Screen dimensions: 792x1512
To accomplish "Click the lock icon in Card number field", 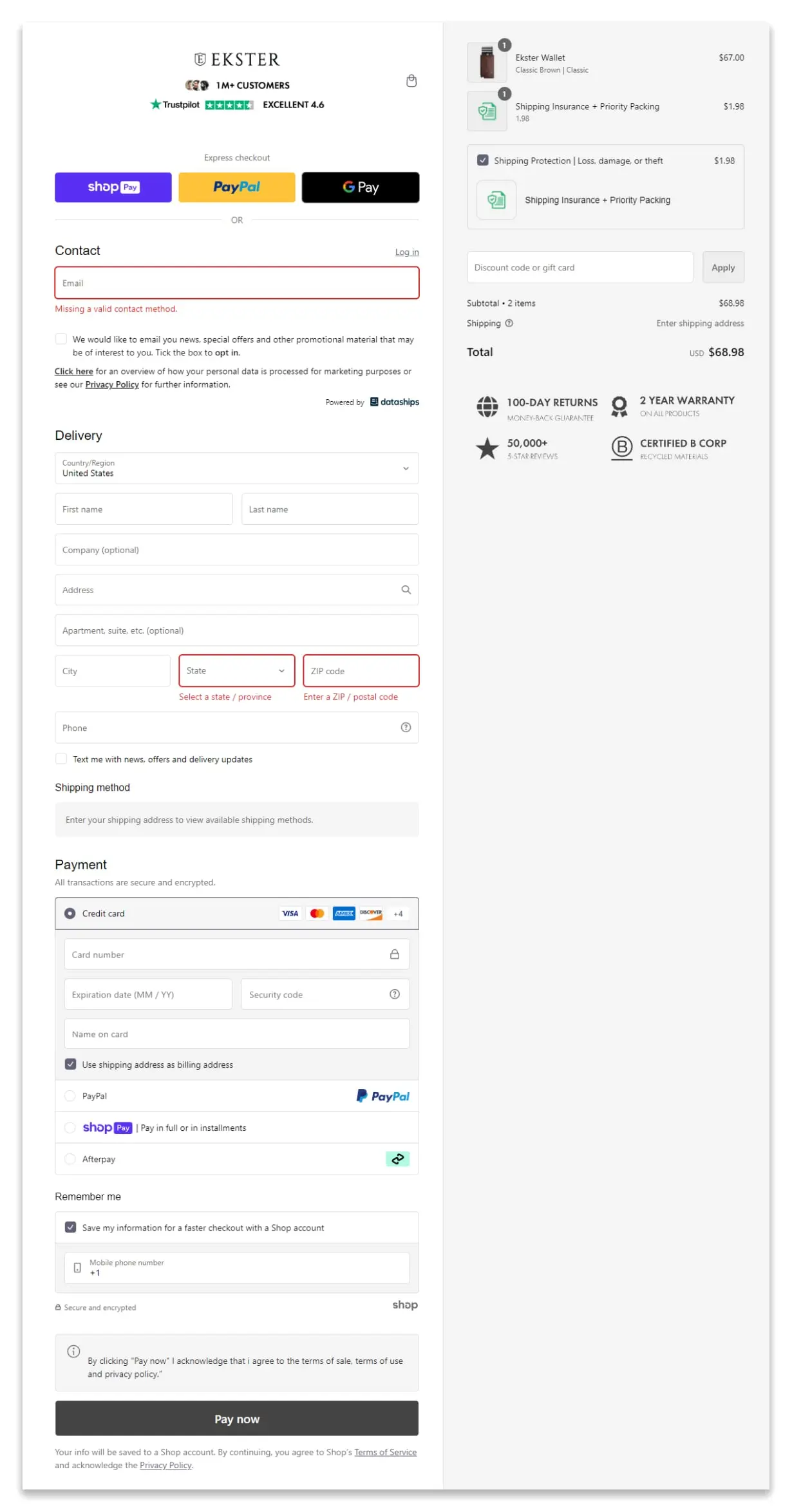I will coord(395,954).
